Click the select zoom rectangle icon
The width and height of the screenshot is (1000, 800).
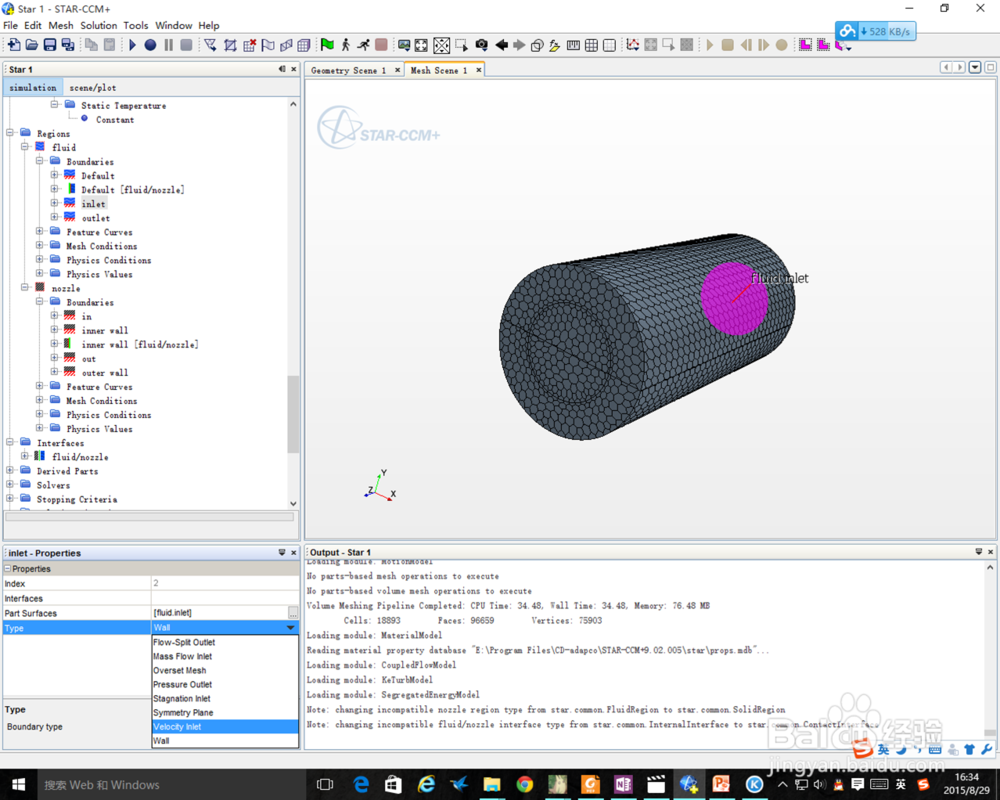(x=461, y=45)
